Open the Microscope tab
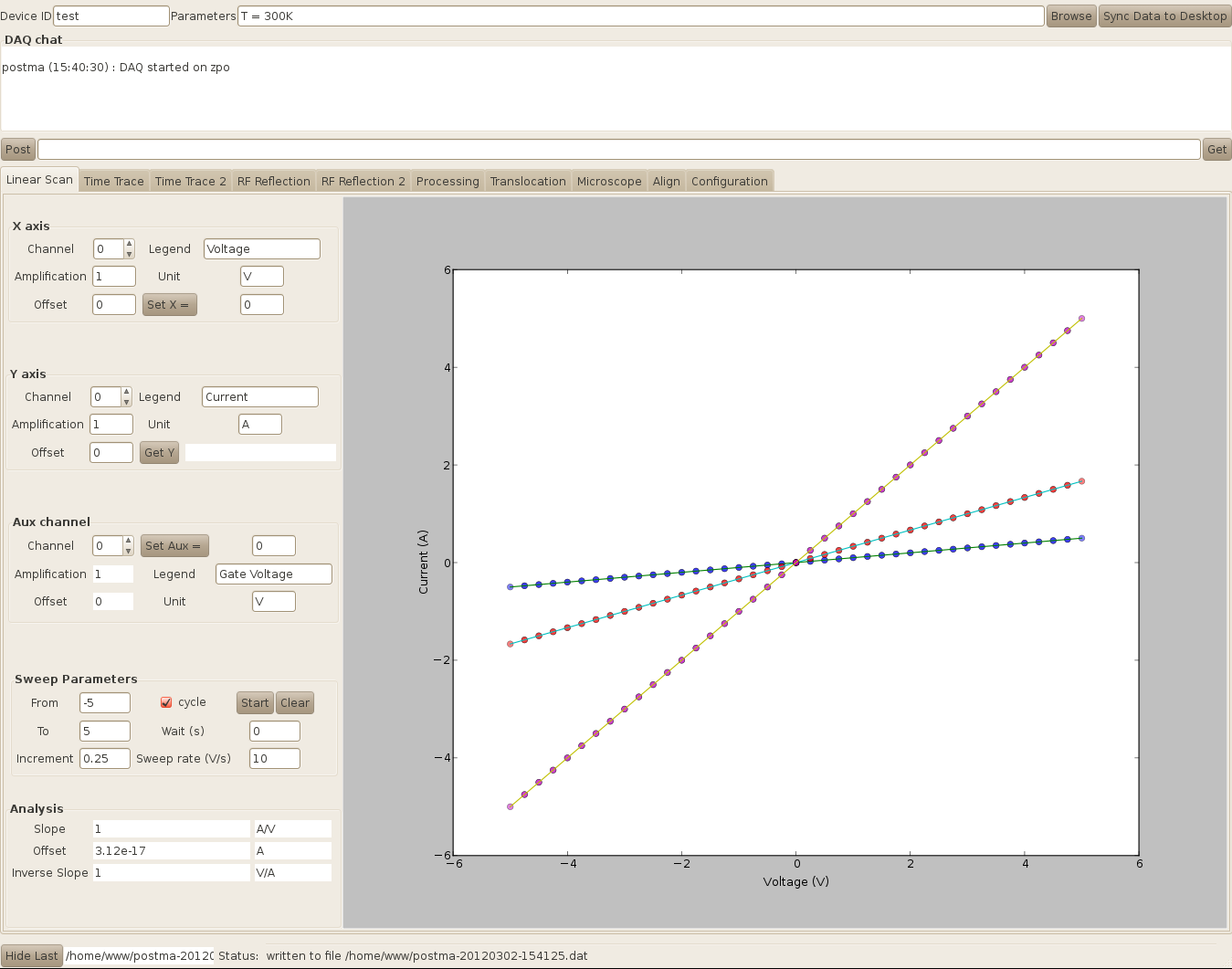 pyautogui.click(x=609, y=181)
